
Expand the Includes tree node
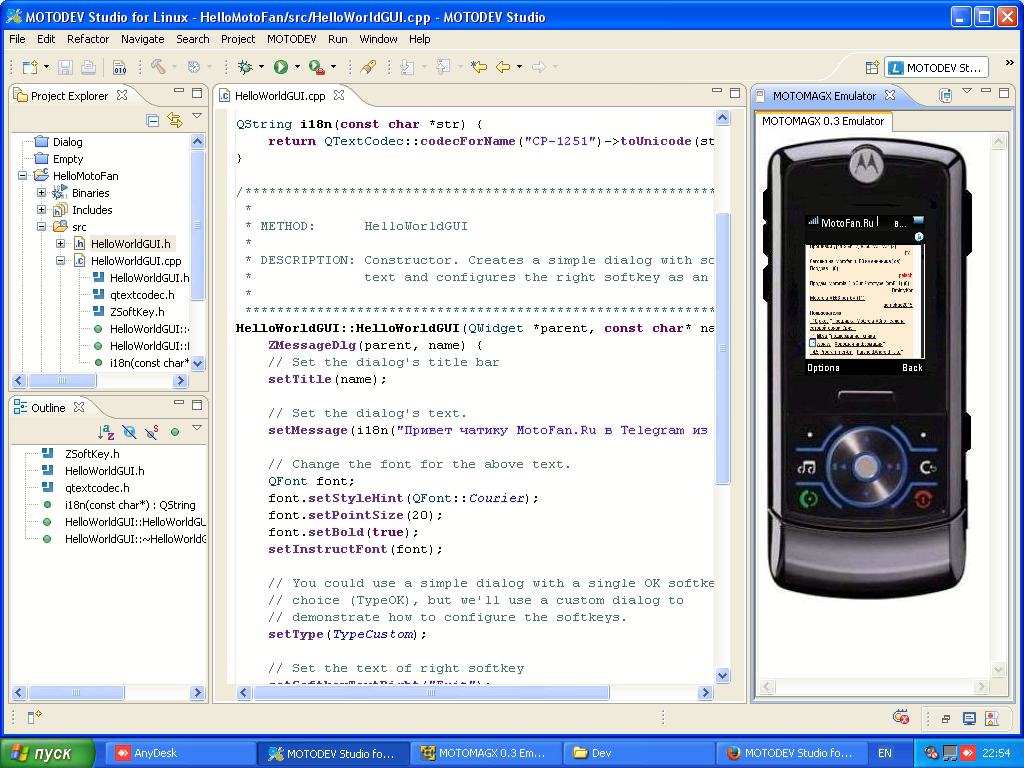pos(41,210)
